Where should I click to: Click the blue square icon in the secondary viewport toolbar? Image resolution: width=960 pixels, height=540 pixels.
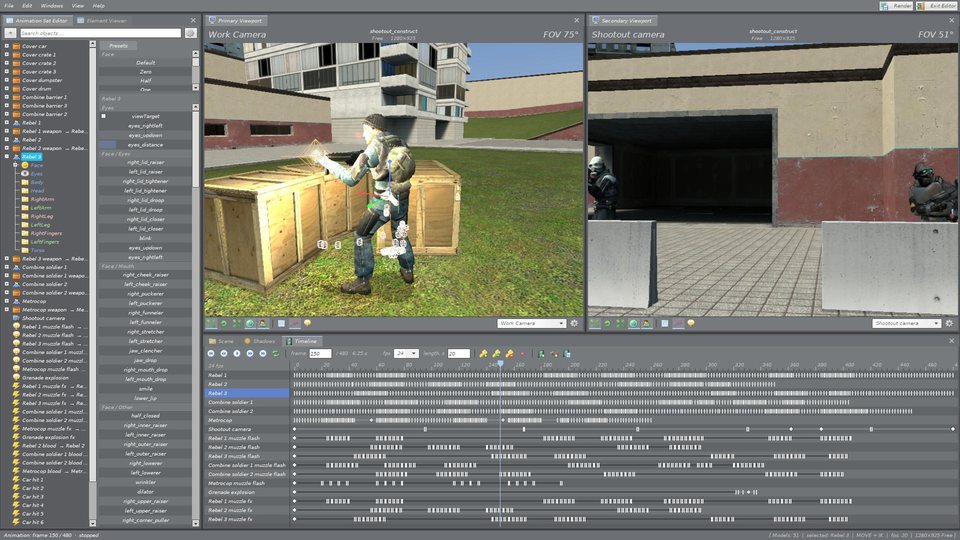click(x=665, y=323)
